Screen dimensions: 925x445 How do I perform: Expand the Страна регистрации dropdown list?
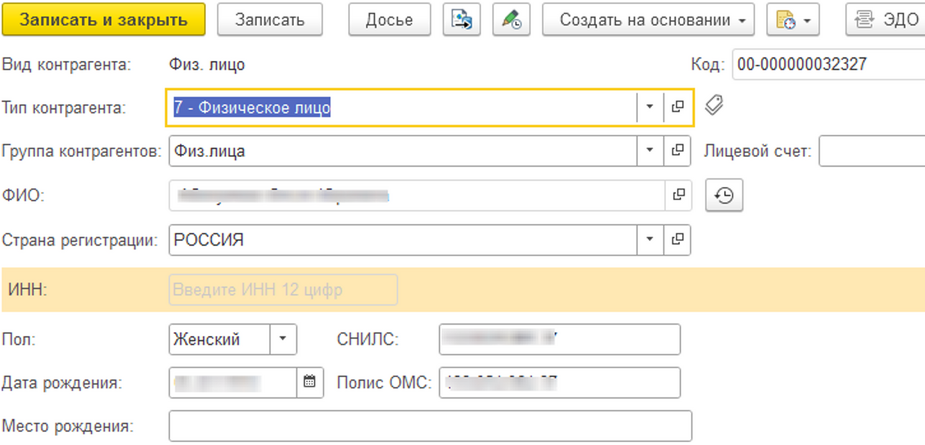[x=649, y=240]
